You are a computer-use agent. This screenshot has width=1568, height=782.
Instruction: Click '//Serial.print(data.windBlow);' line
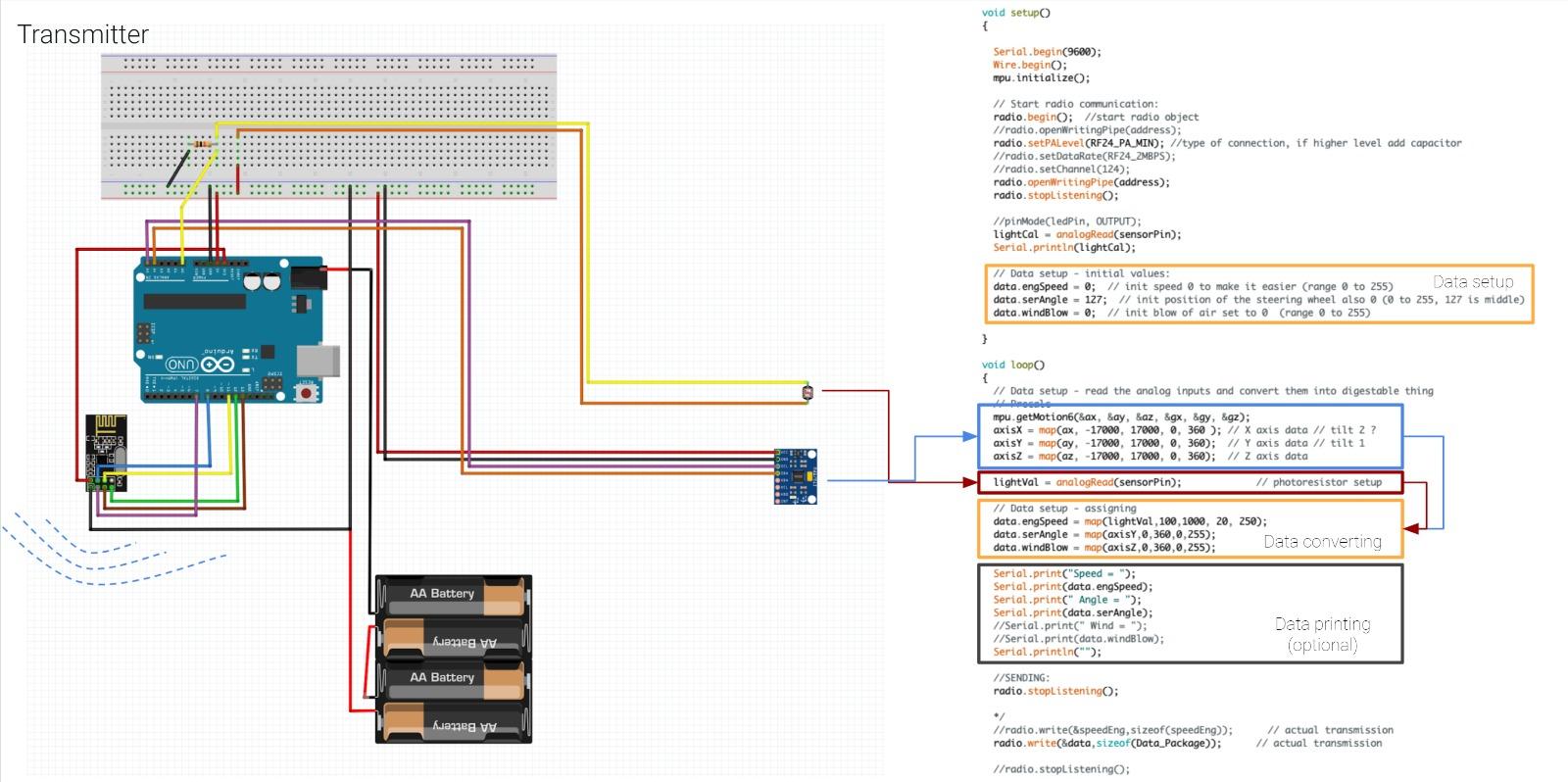(x=1079, y=638)
